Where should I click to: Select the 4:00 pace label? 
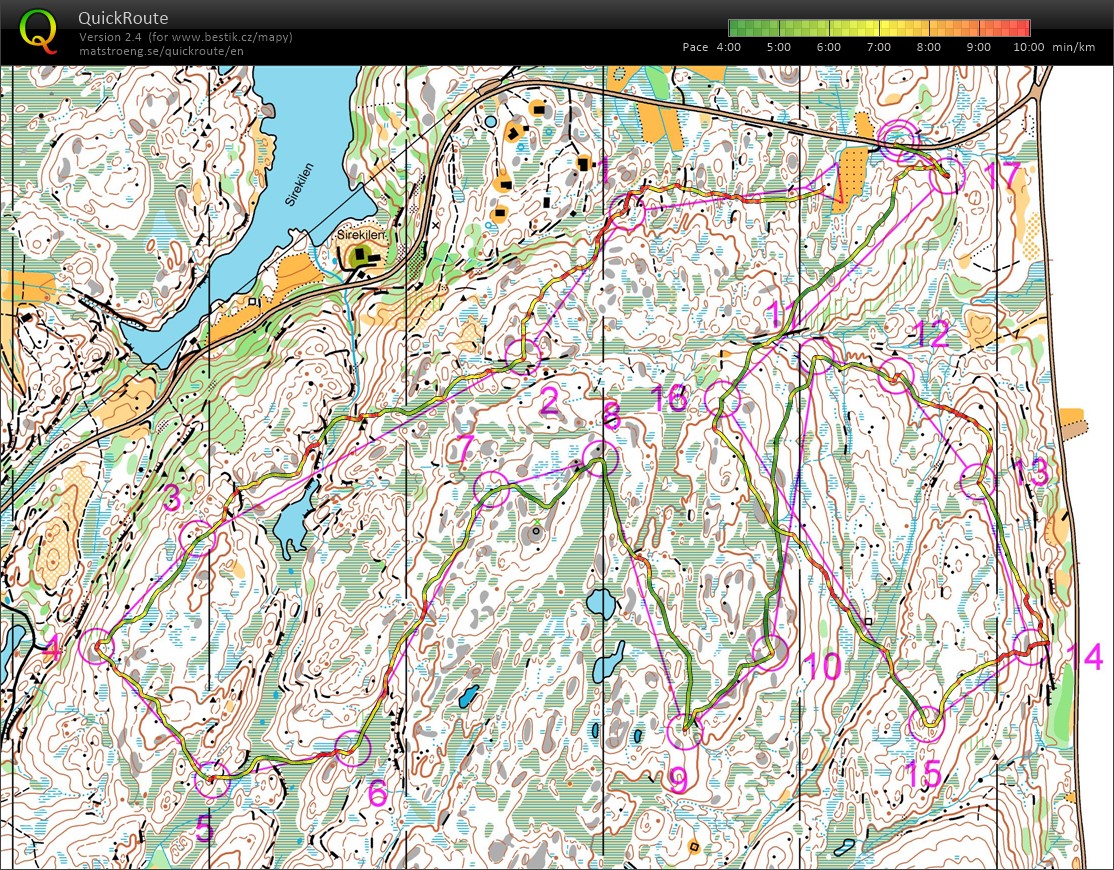pos(729,47)
